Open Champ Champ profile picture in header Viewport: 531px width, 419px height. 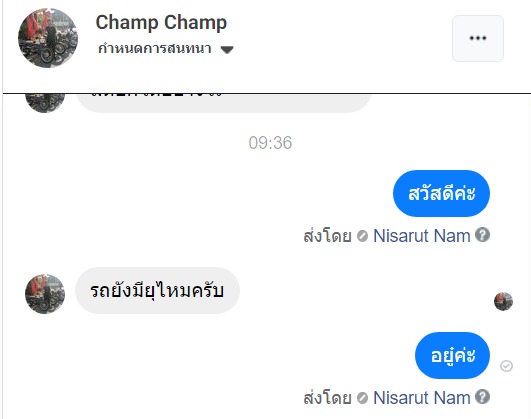pyautogui.click(x=48, y=38)
